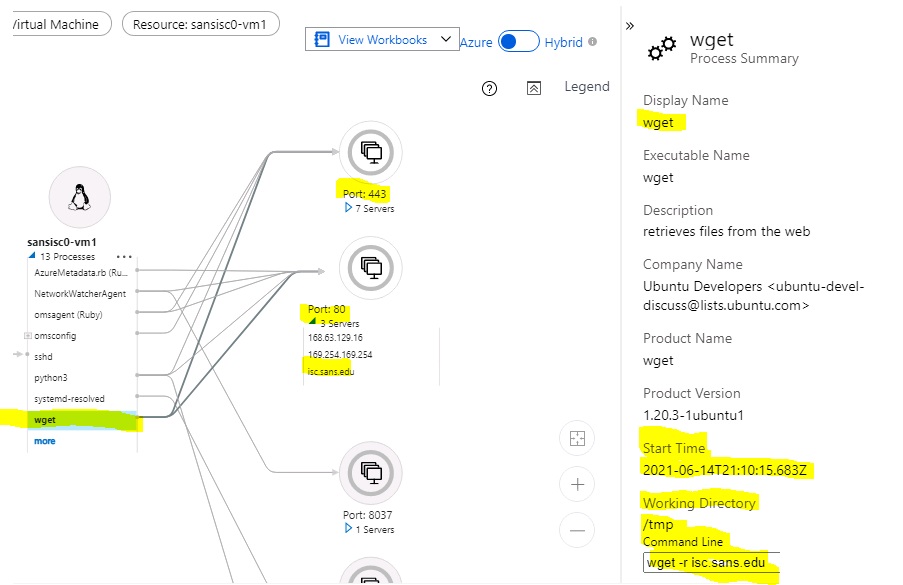The height and width of the screenshot is (585, 903).
Task: Toggle the Azure/Hybrid switch
Action: click(519, 41)
